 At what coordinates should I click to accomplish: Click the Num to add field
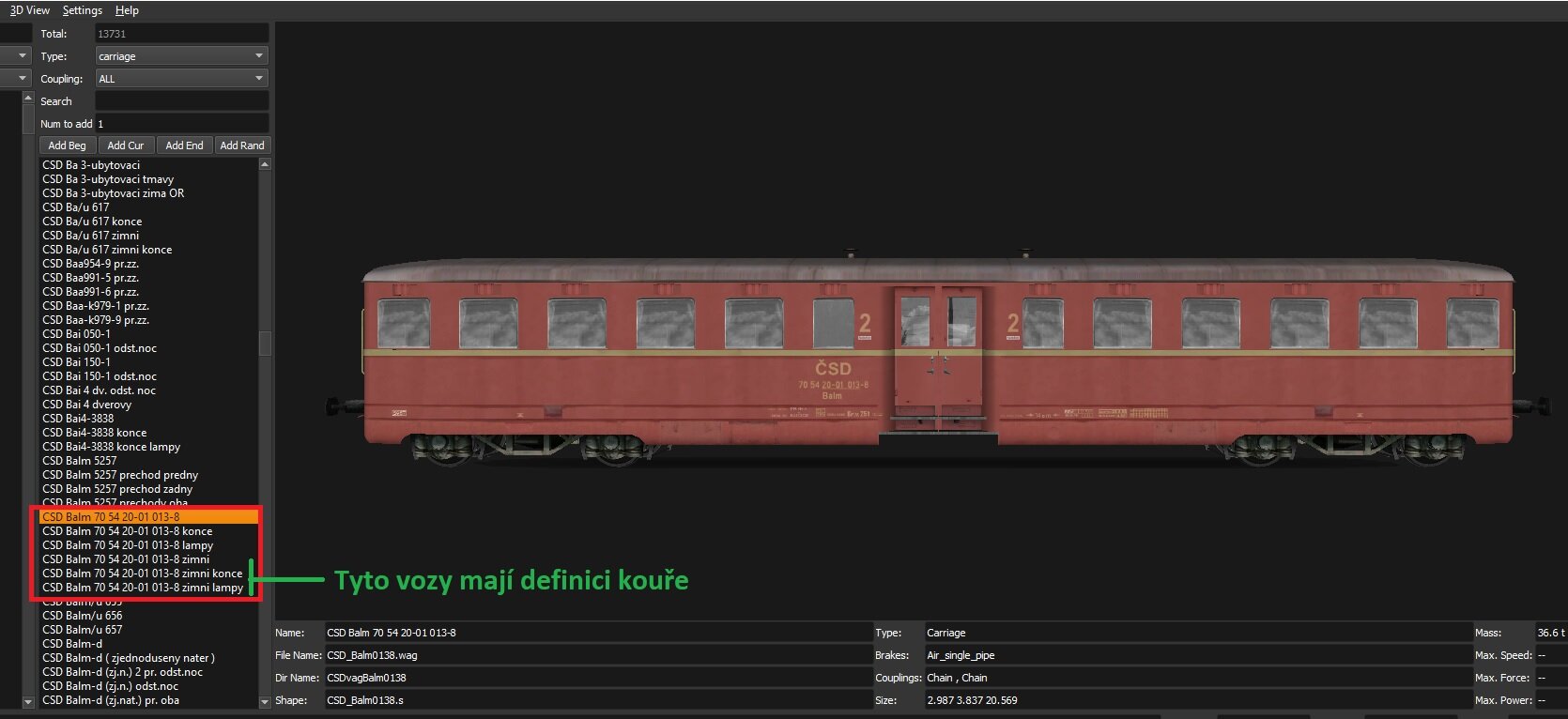click(x=181, y=124)
